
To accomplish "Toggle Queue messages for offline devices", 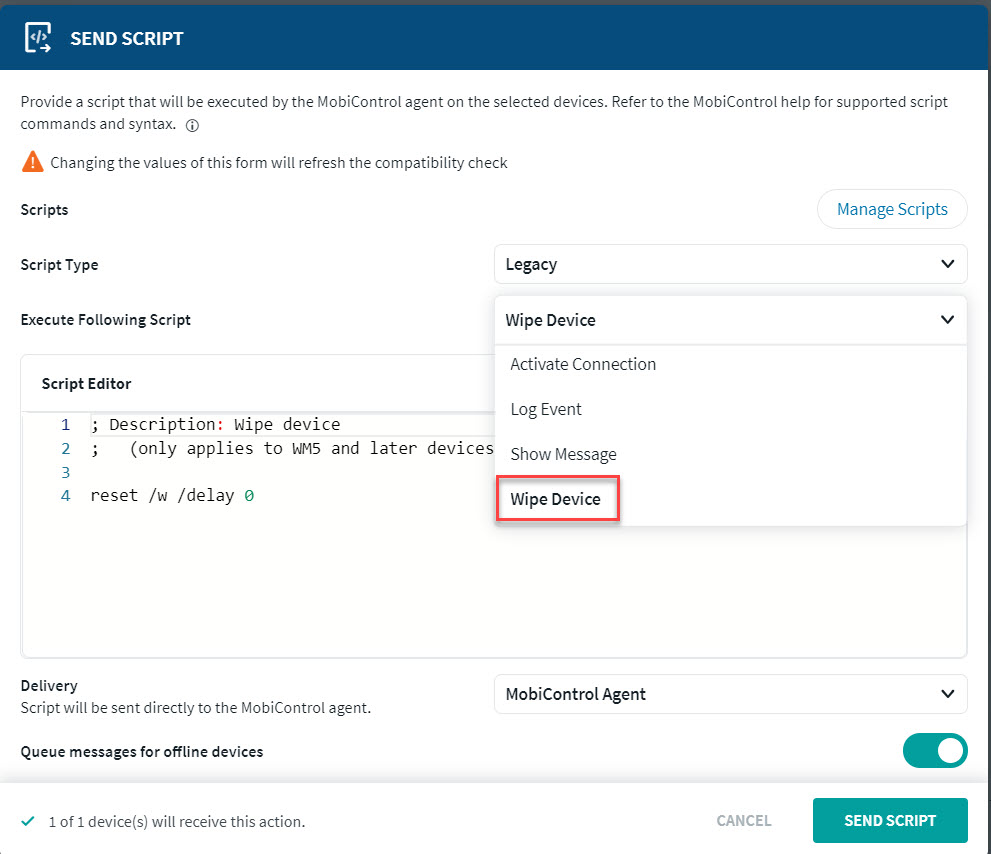I will (934, 750).
